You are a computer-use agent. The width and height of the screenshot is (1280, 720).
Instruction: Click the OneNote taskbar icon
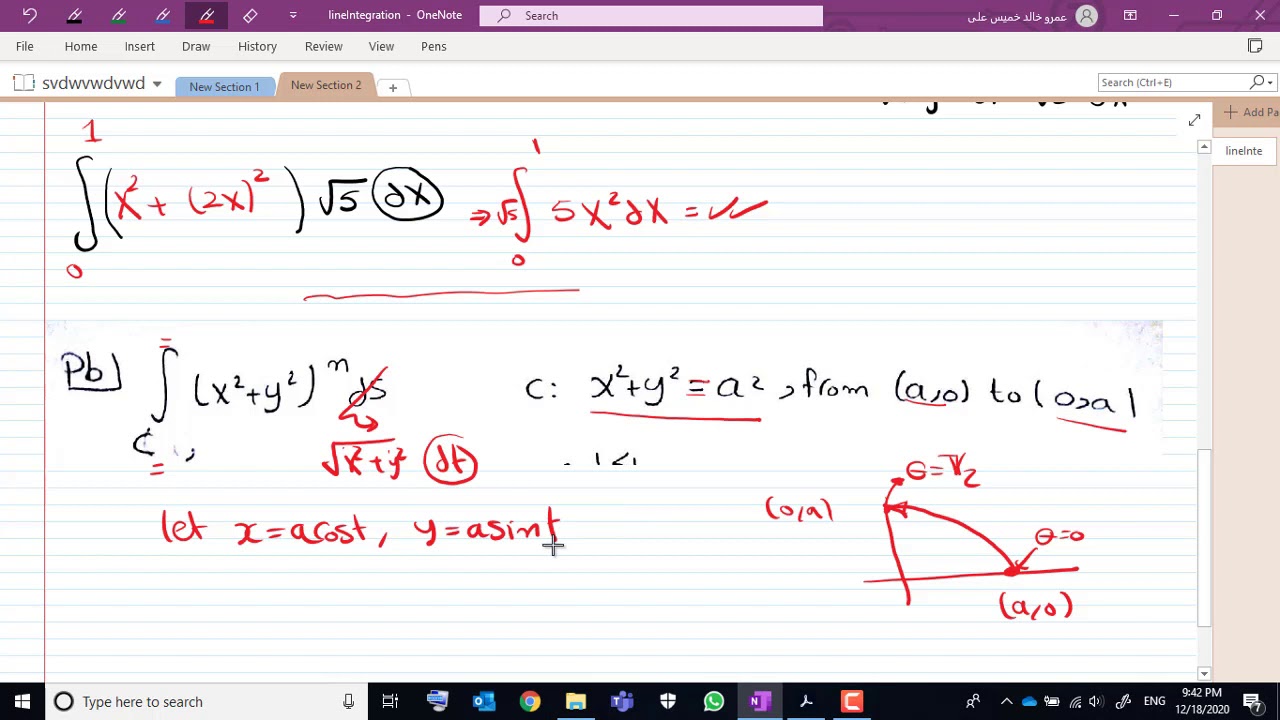click(760, 701)
